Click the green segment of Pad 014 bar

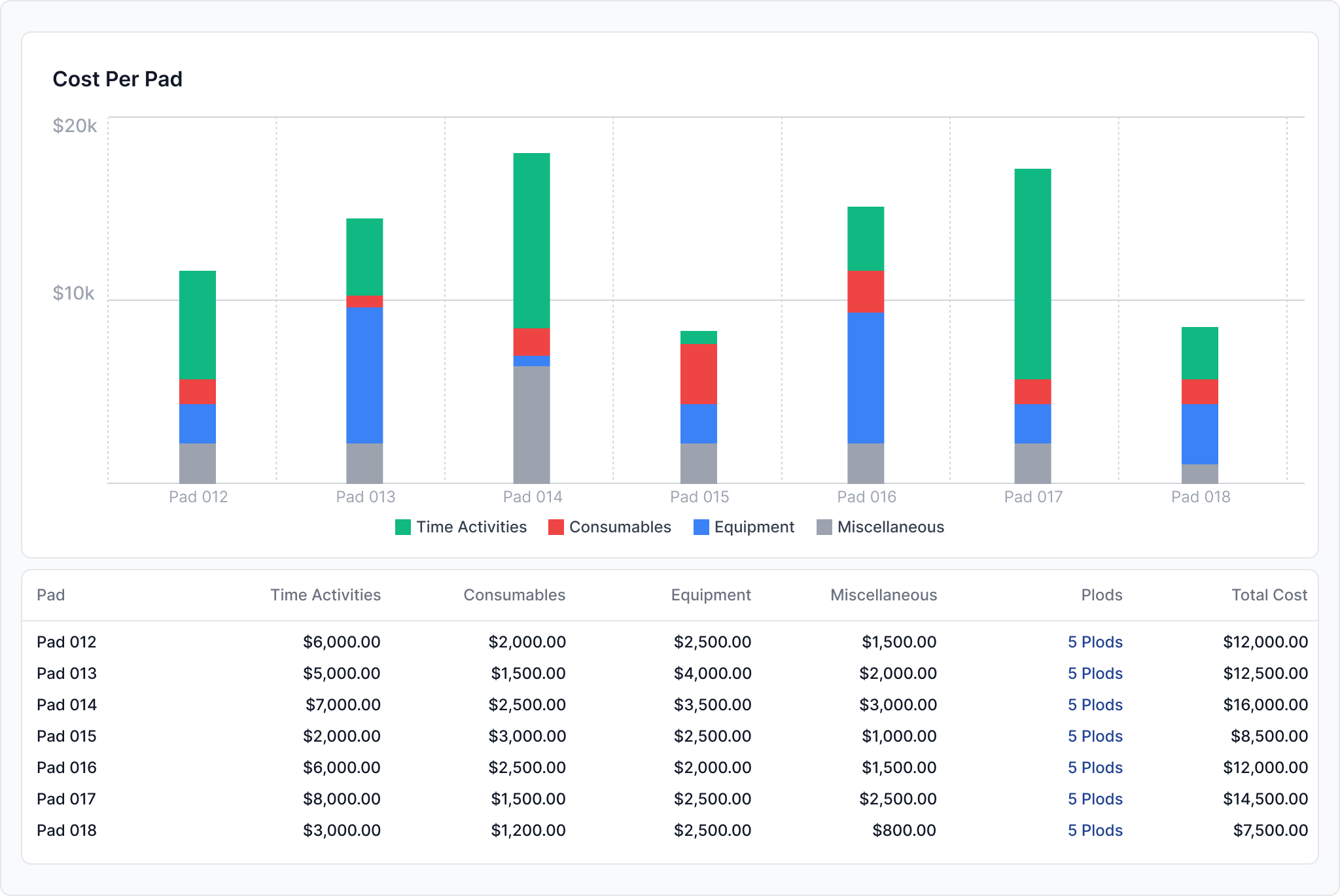coord(531,240)
